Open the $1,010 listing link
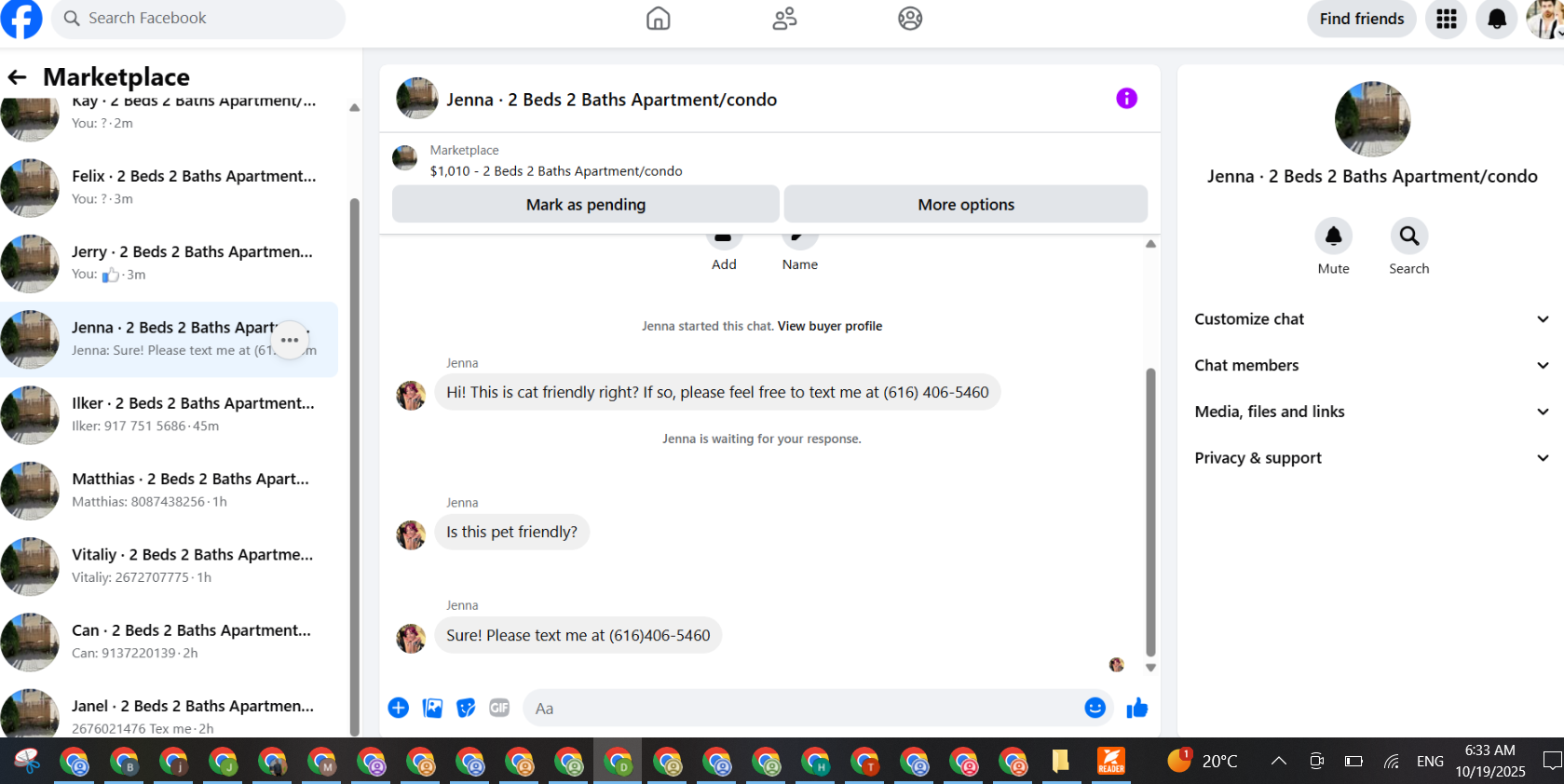Screen dimensions: 1564x784 pyautogui.click(x=556, y=171)
